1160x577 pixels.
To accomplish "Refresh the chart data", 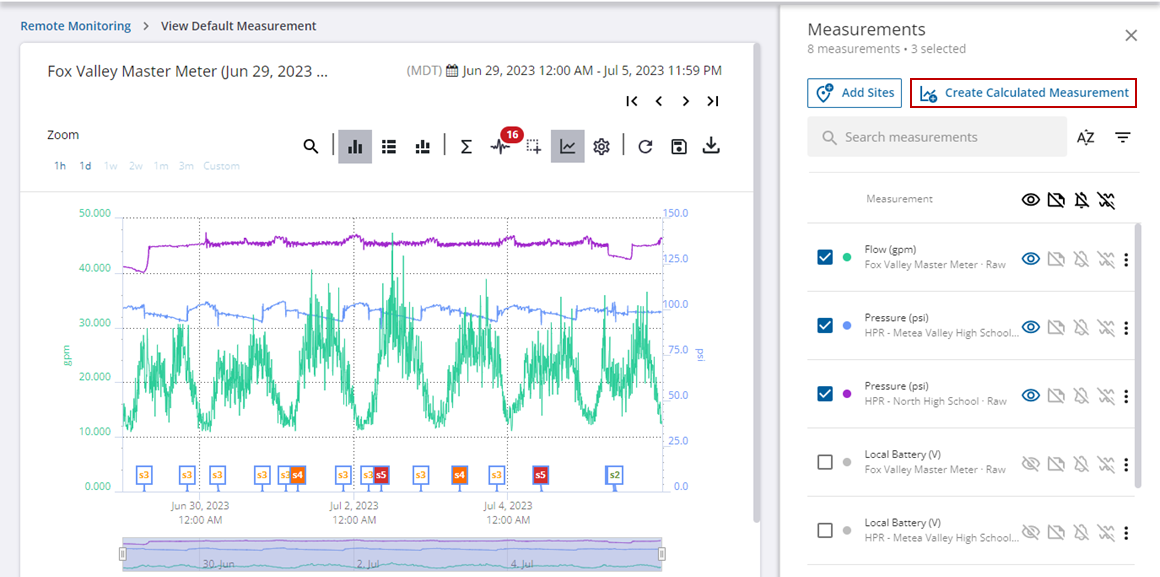I will [x=645, y=147].
